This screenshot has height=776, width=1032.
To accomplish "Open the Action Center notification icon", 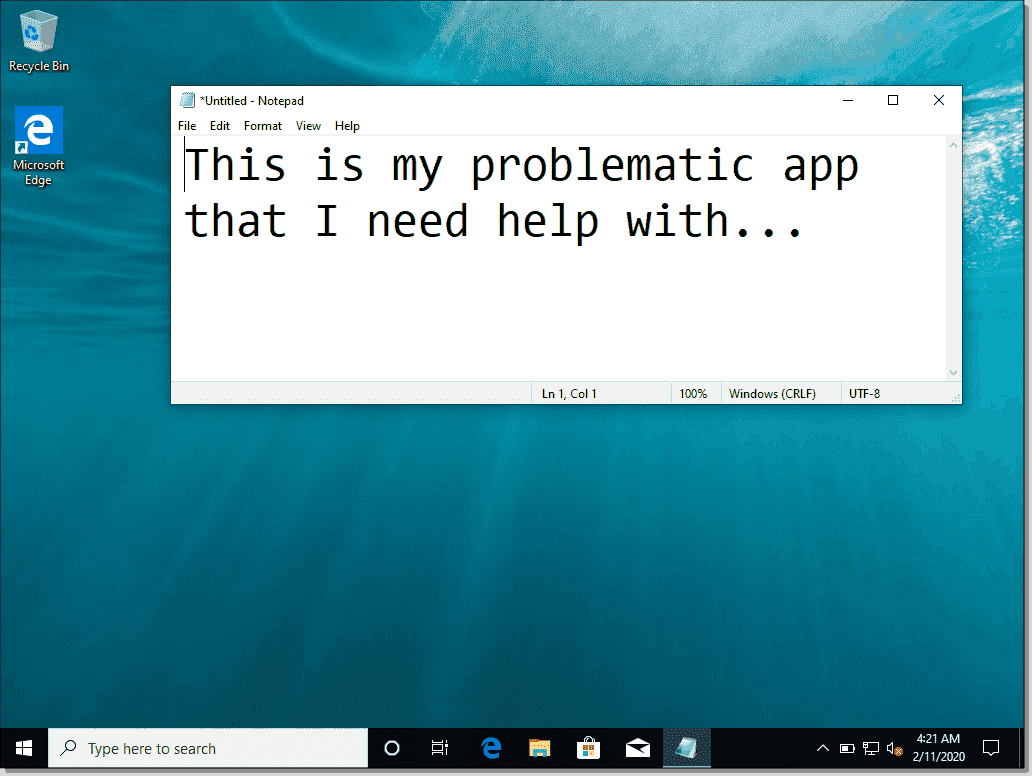I will [990, 747].
